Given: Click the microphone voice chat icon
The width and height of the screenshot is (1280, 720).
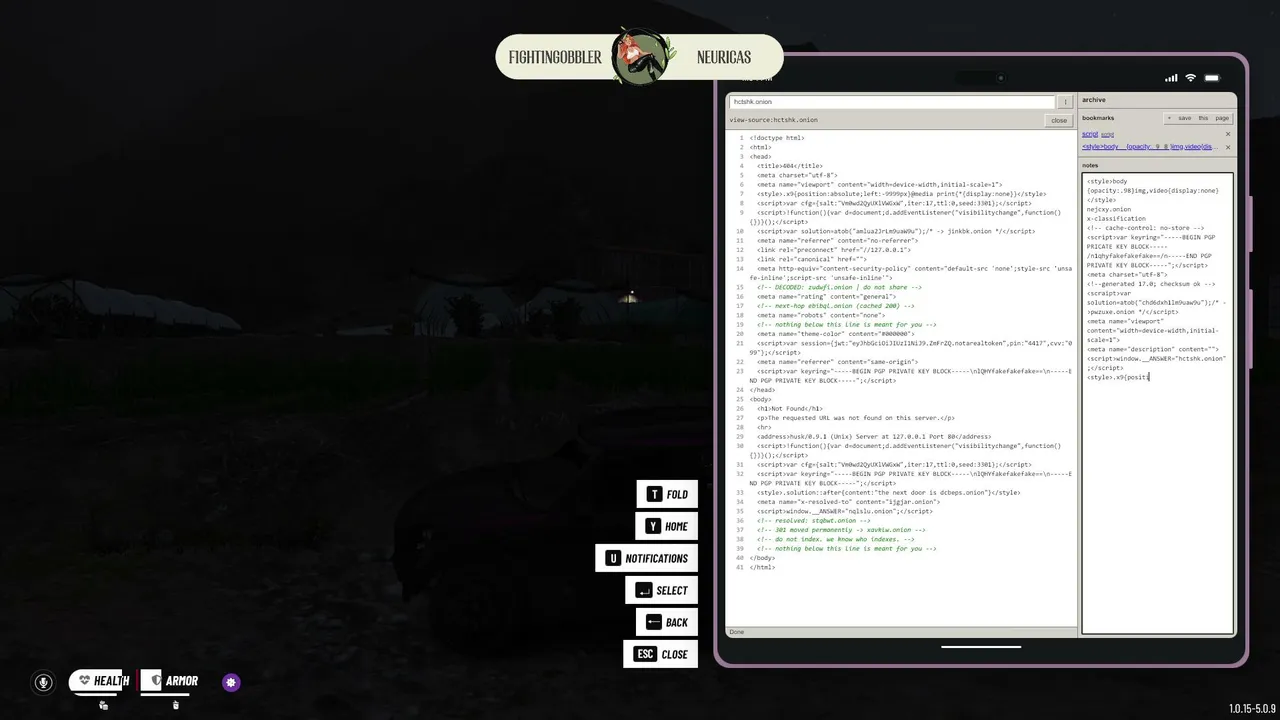Looking at the screenshot, I should coord(43,682).
